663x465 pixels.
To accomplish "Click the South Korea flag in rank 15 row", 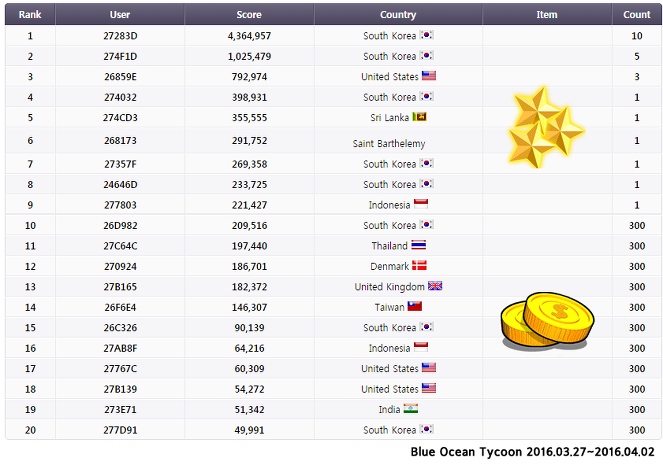I will coord(427,327).
